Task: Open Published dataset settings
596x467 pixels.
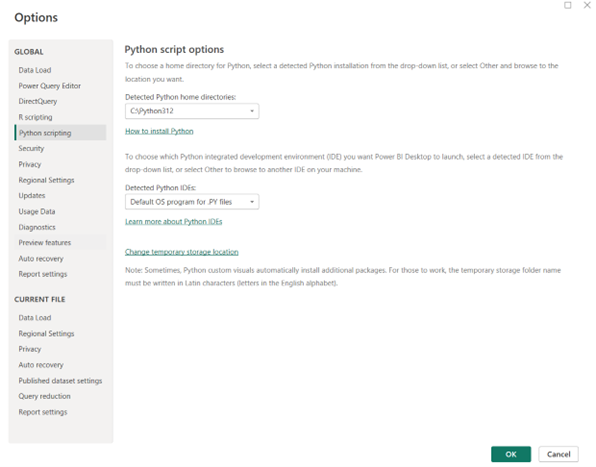Action: tap(60, 381)
